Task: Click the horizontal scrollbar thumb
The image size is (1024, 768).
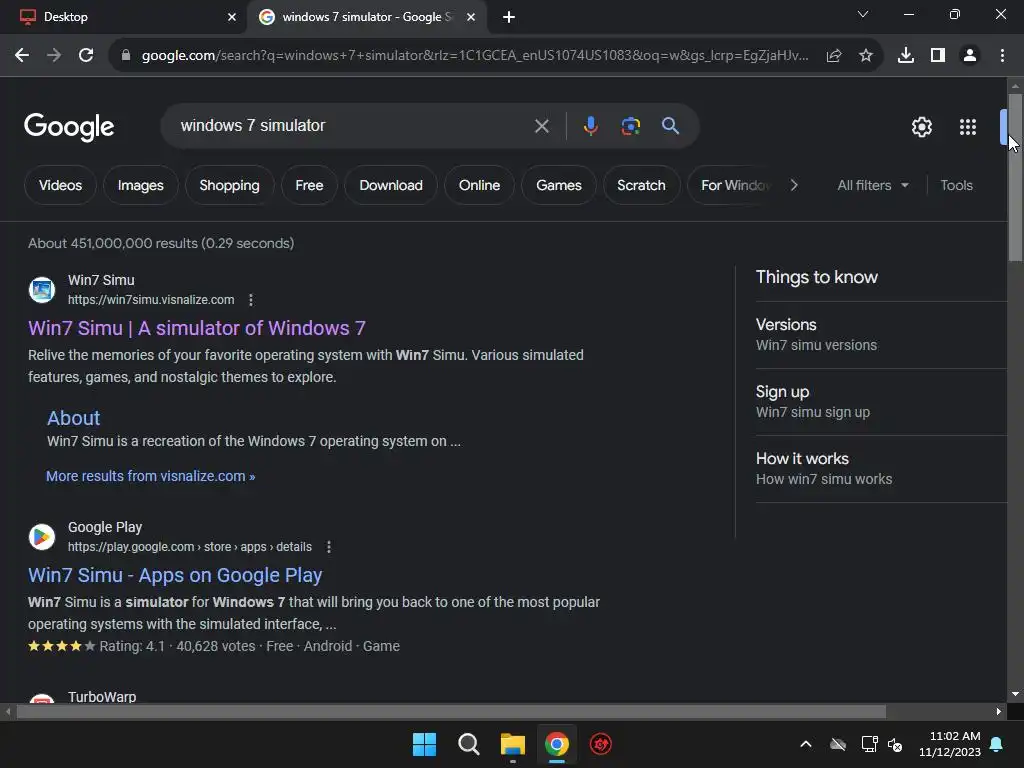Action: [451, 711]
